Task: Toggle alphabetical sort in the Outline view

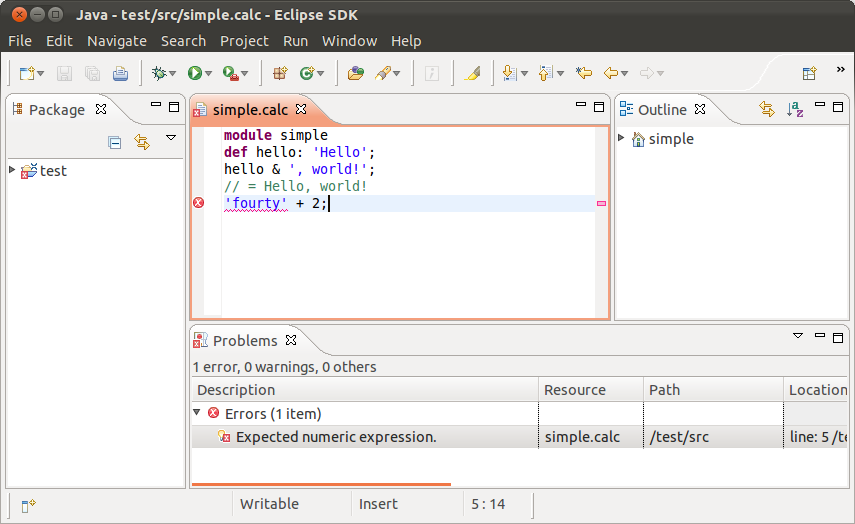Action: 795,109
